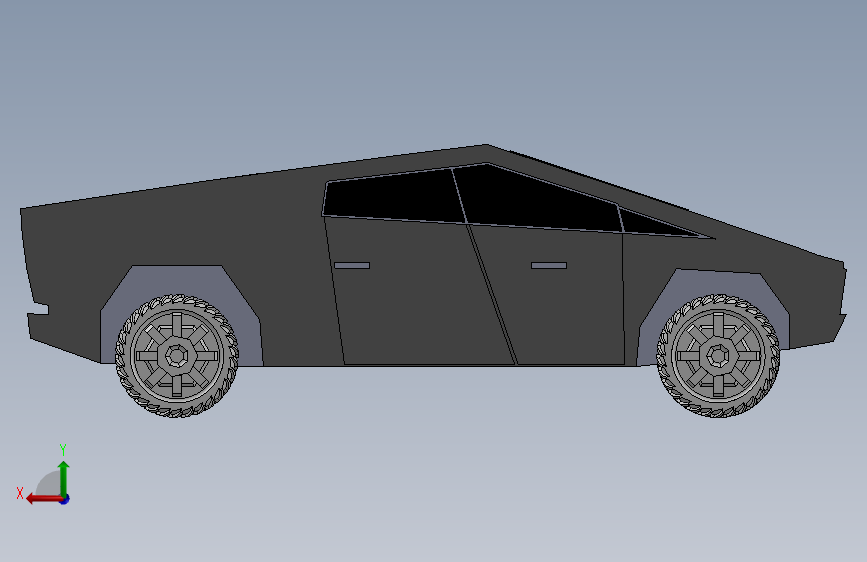The width and height of the screenshot is (867, 562).
Task: Select the rear side window glass
Action: click(x=393, y=196)
